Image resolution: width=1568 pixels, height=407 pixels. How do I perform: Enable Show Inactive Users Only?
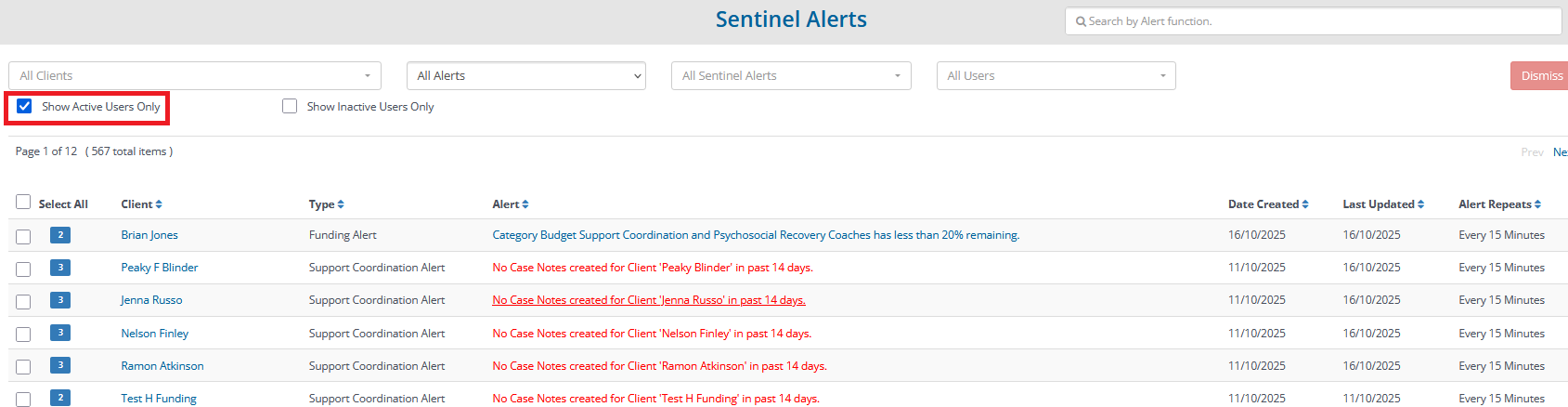point(290,107)
